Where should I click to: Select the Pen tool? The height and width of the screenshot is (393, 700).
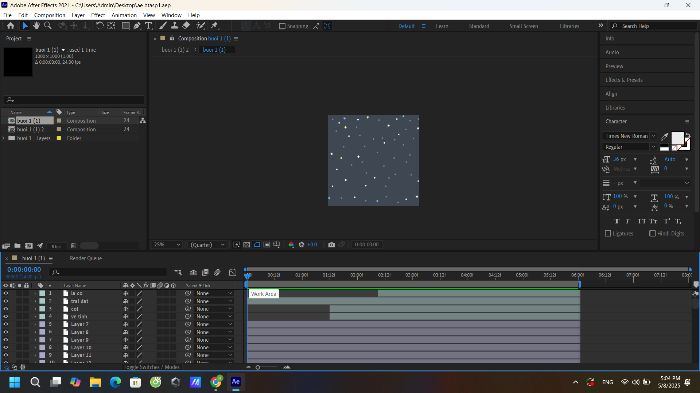(137, 26)
